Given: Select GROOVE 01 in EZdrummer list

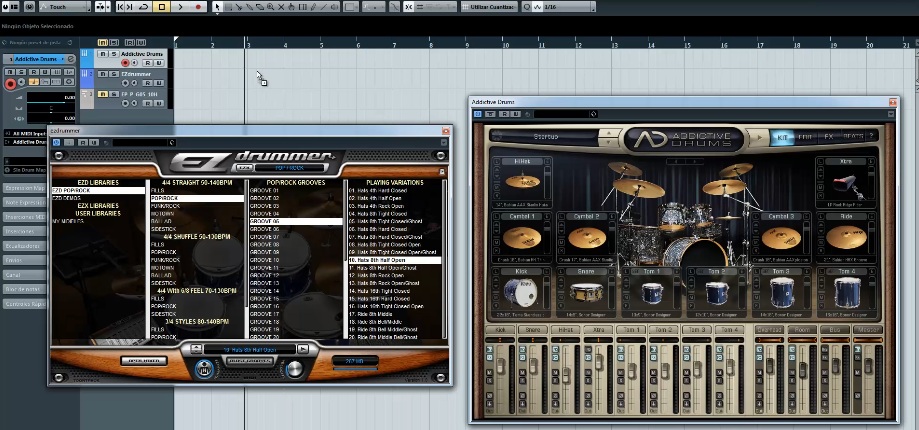Looking at the screenshot, I should tap(296, 190).
